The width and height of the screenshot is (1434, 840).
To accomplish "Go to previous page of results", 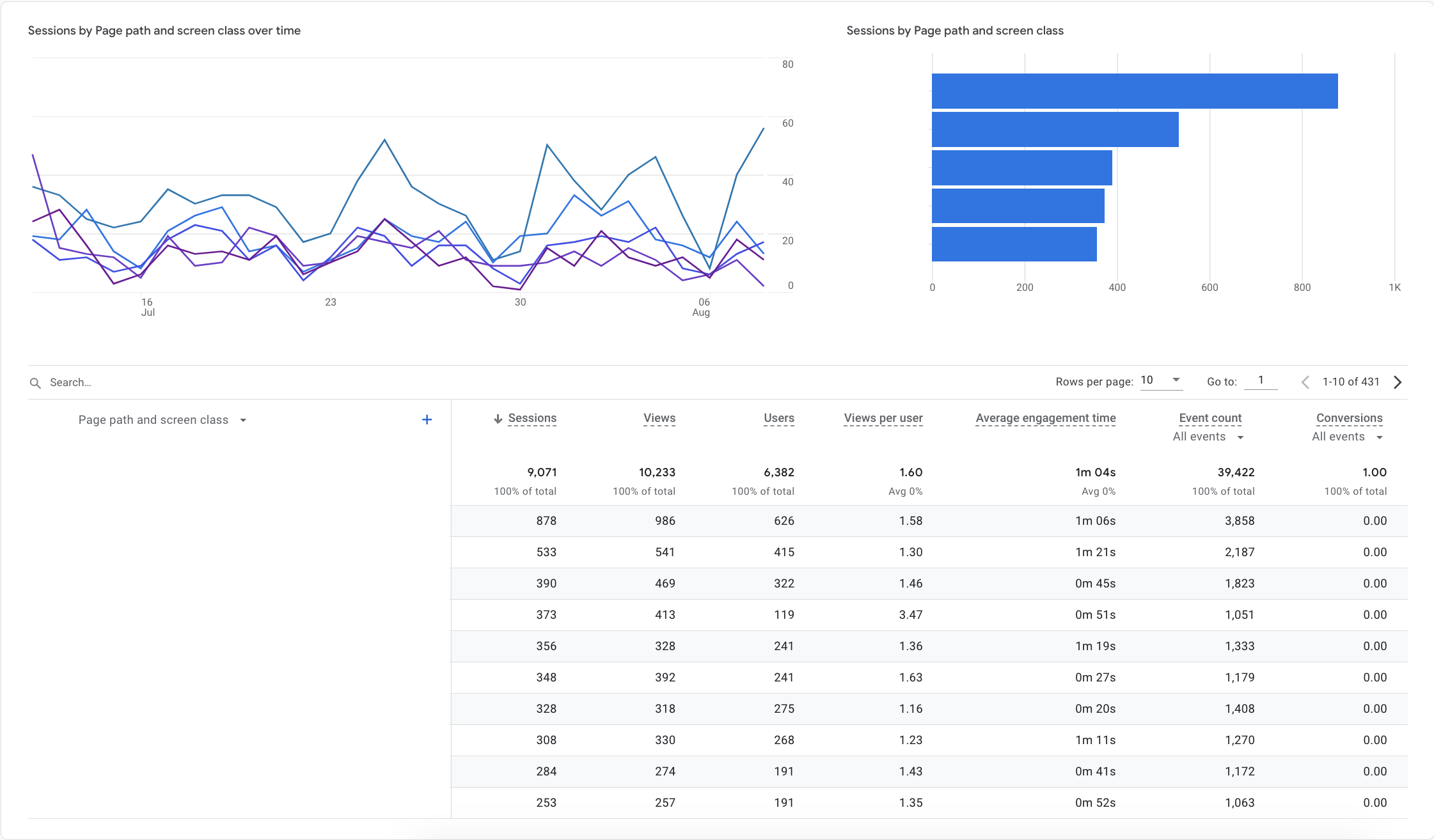I will pyautogui.click(x=1305, y=382).
